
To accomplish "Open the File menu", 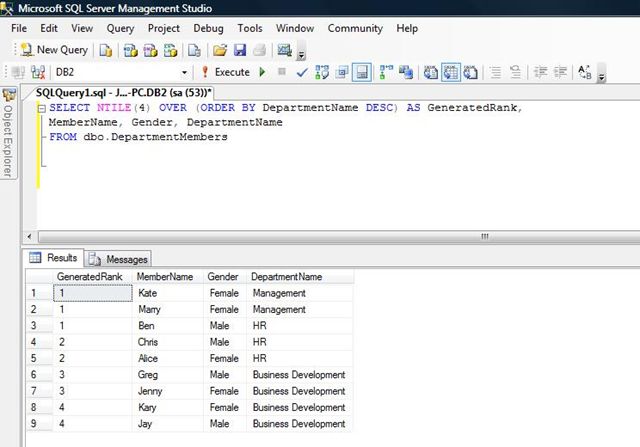I will pos(19,28).
